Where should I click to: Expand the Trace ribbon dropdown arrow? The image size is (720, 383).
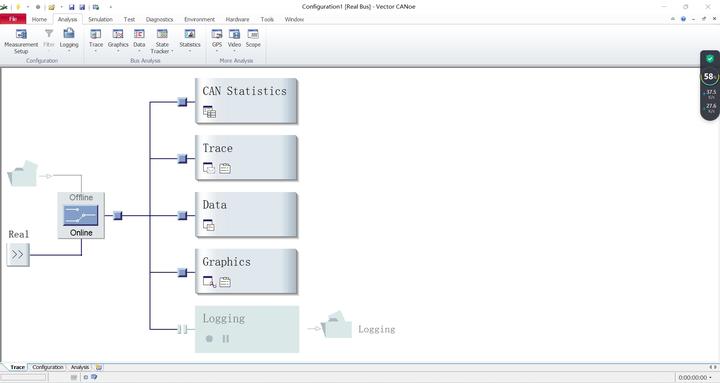(96, 51)
